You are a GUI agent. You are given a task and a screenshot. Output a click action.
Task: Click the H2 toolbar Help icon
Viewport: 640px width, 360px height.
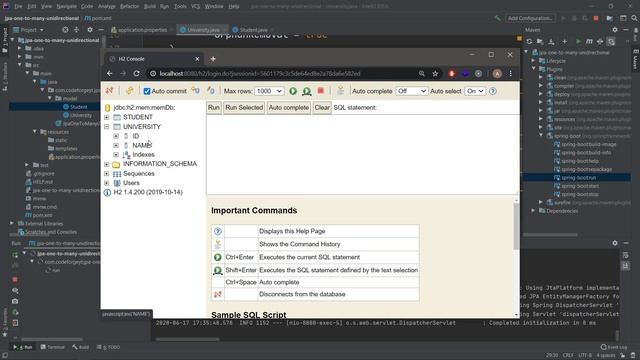coord(493,91)
